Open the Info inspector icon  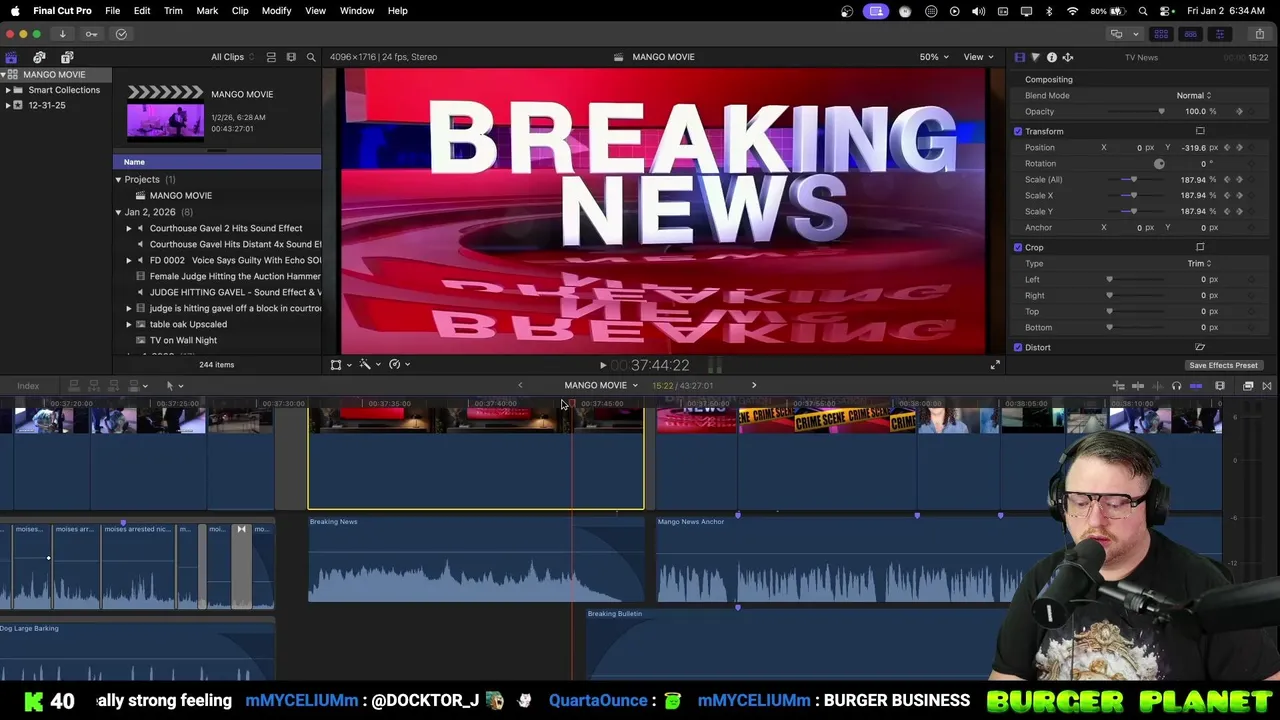tap(1051, 57)
